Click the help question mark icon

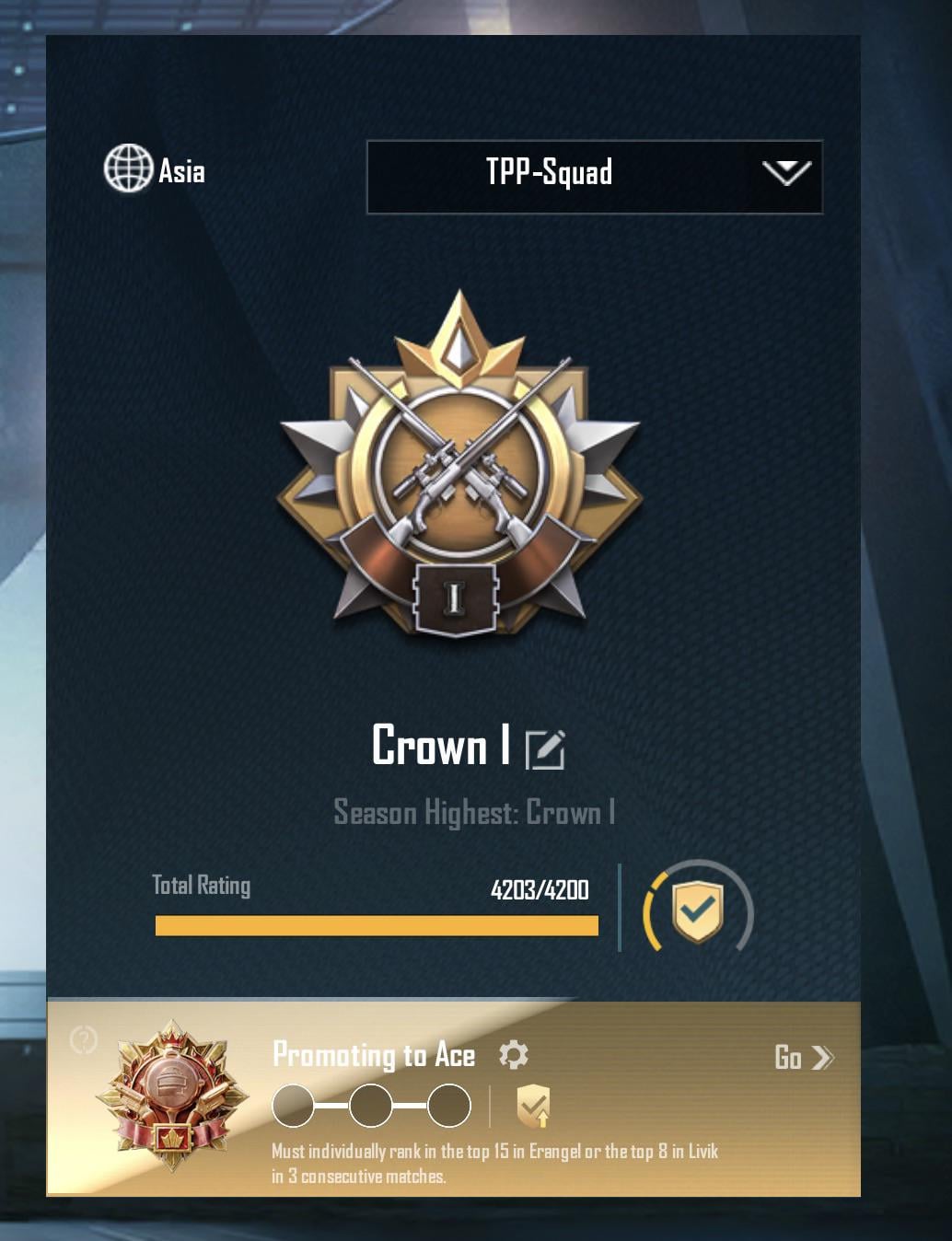tap(84, 1040)
